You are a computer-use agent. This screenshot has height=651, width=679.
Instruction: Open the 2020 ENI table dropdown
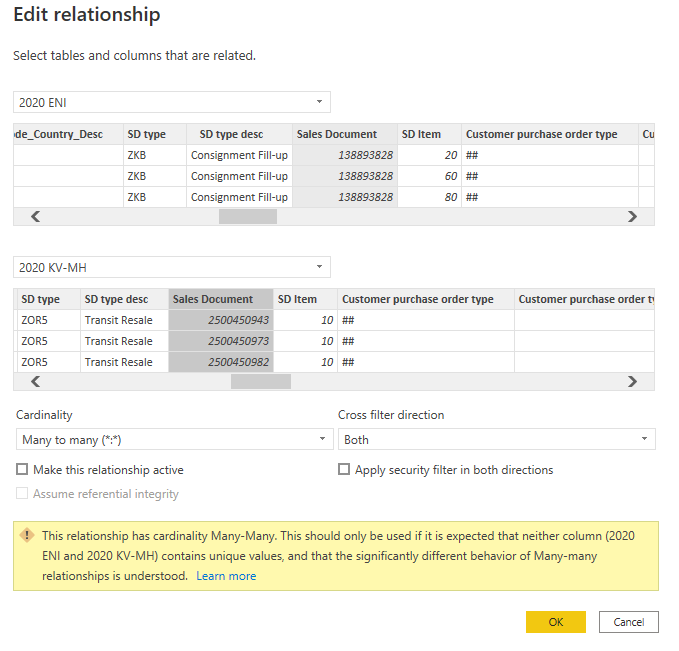(171, 102)
